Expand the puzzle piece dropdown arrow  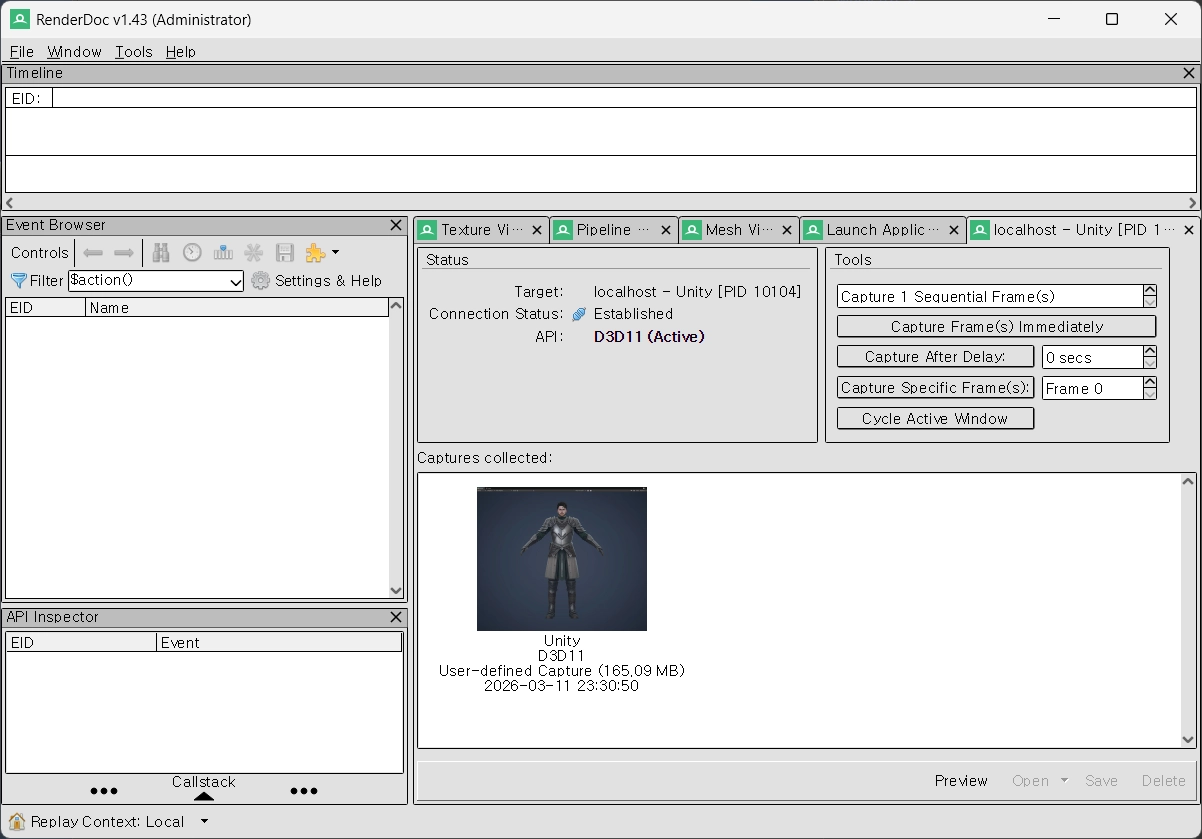tap(335, 253)
